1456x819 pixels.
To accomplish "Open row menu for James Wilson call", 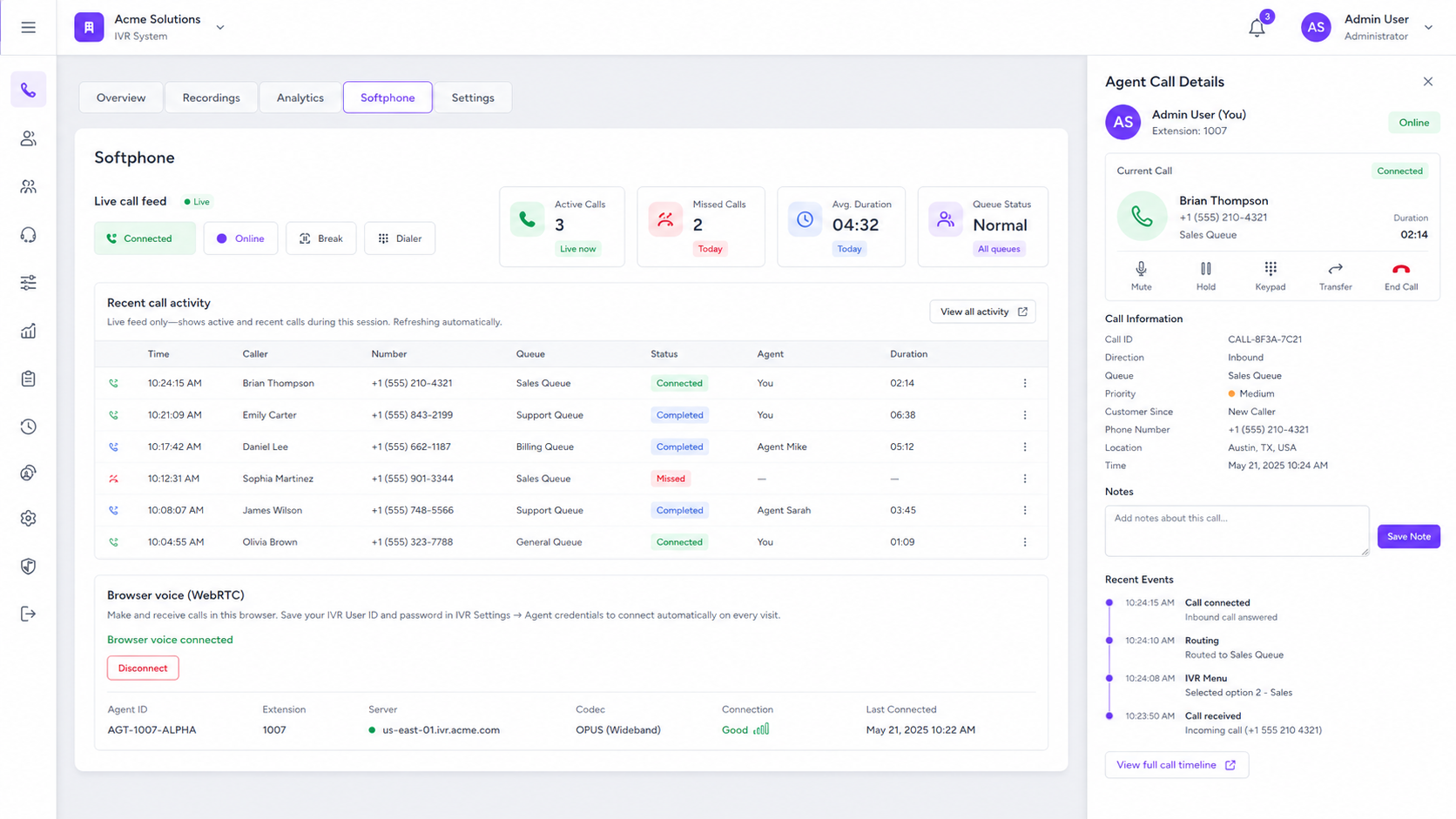I will pyautogui.click(x=1025, y=510).
